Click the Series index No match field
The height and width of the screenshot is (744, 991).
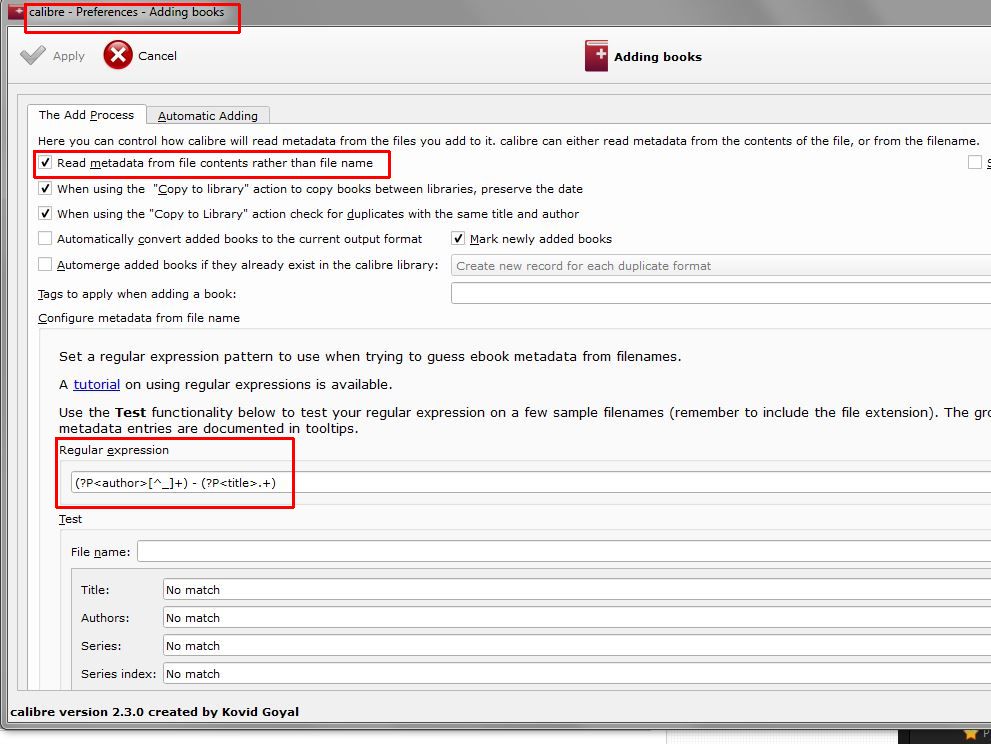[x=577, y=674]
